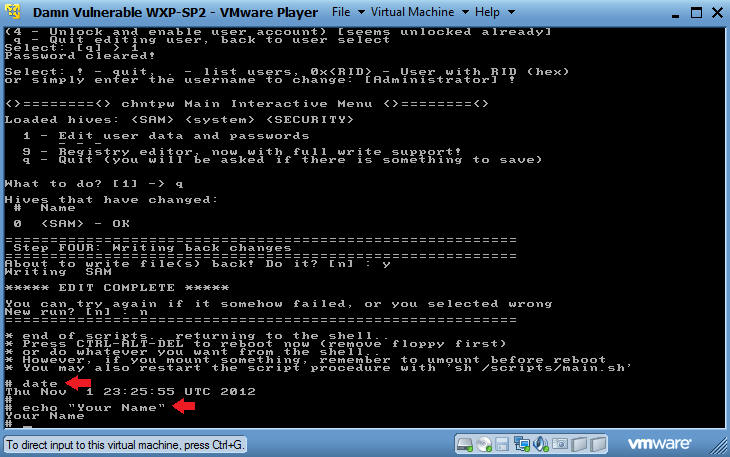Click the window resize grip corner

[719, 447]
